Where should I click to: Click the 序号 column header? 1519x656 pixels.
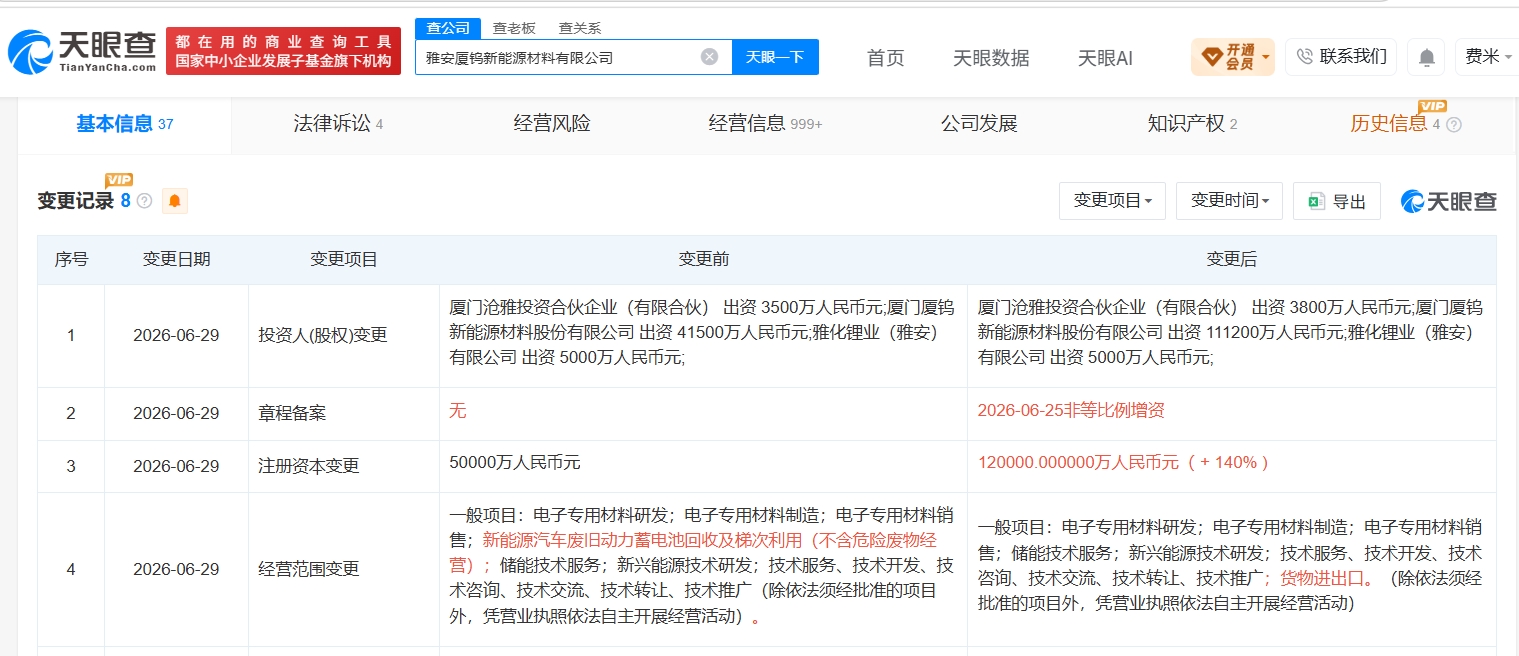pos(71,260)
